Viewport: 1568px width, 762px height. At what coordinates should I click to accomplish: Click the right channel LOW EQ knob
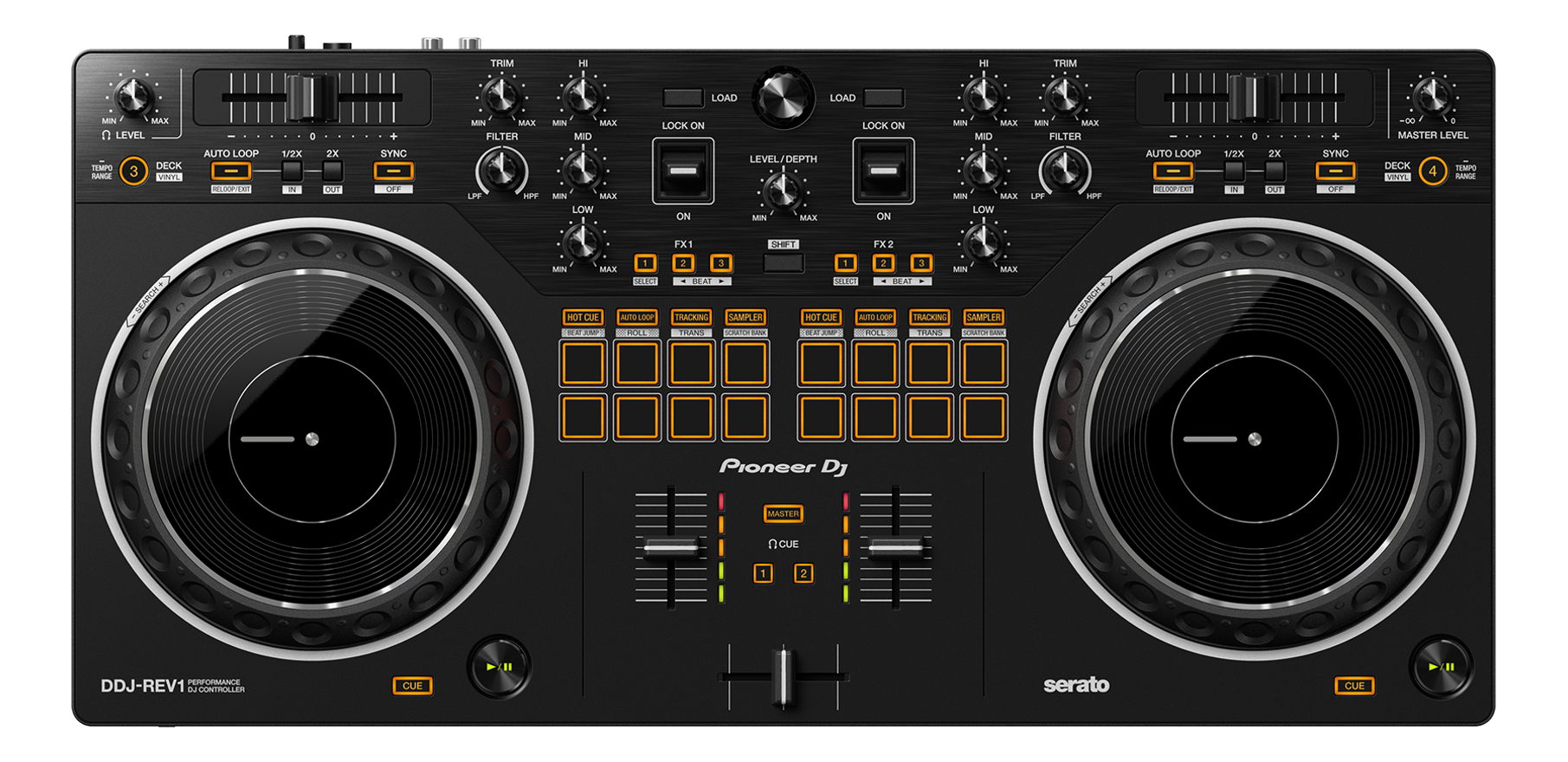(x=984, y=242)
